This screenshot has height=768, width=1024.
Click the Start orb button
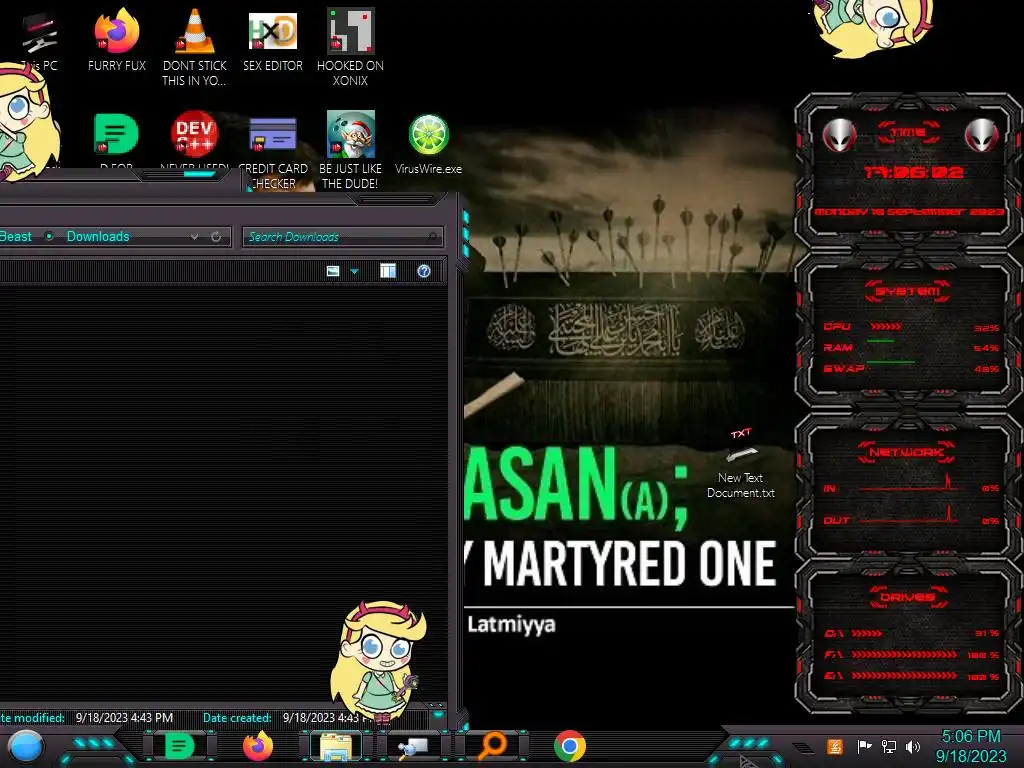click(25, 747)
